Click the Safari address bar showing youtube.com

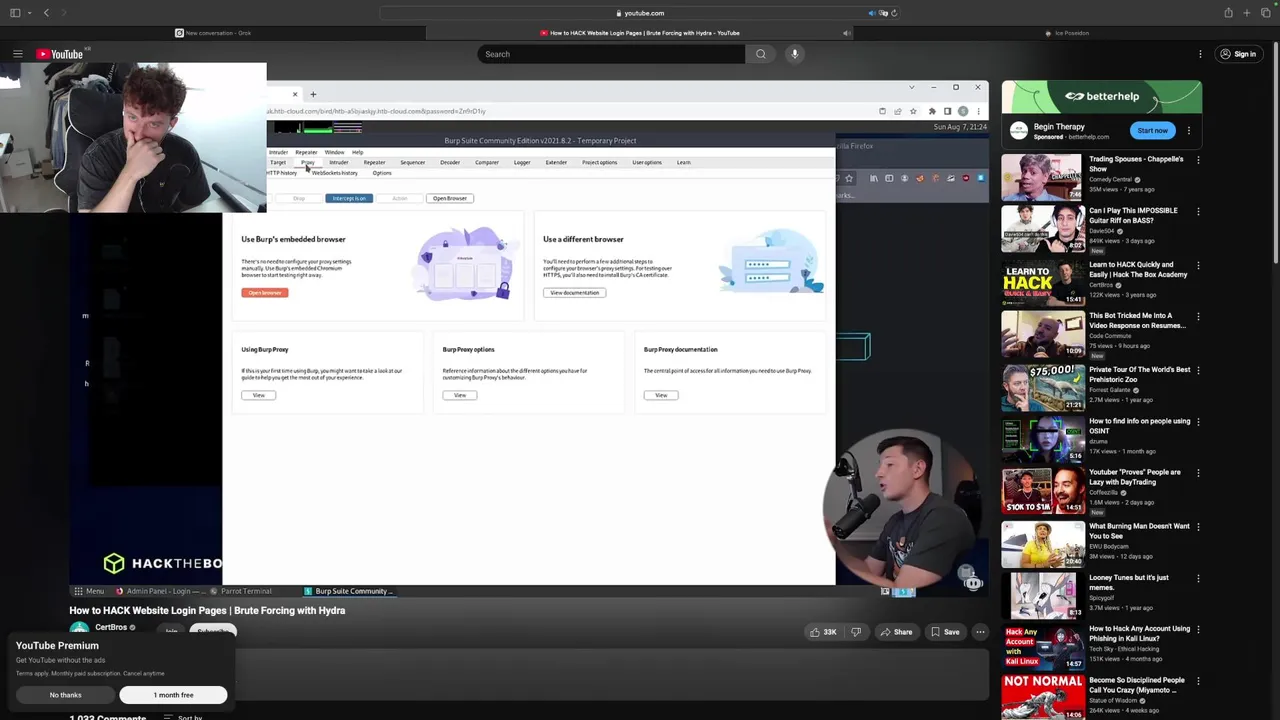pyautogui.click(x=640, y=13)
